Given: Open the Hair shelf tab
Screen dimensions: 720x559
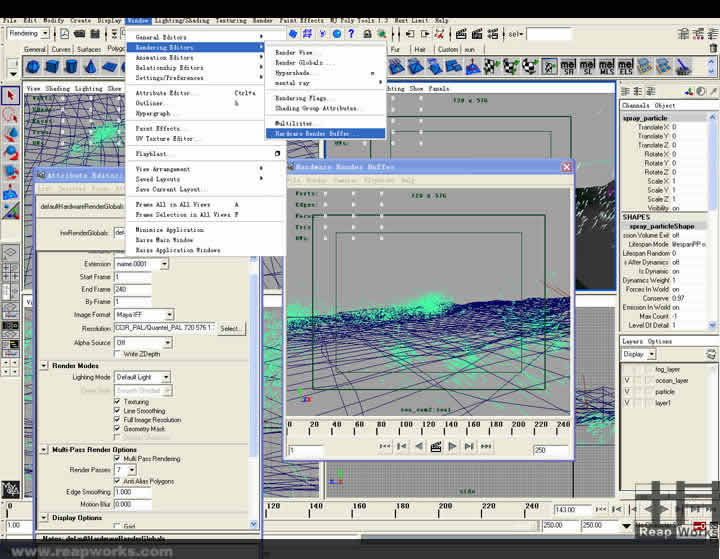Looking at the screenshot, I should click(420, 49).
